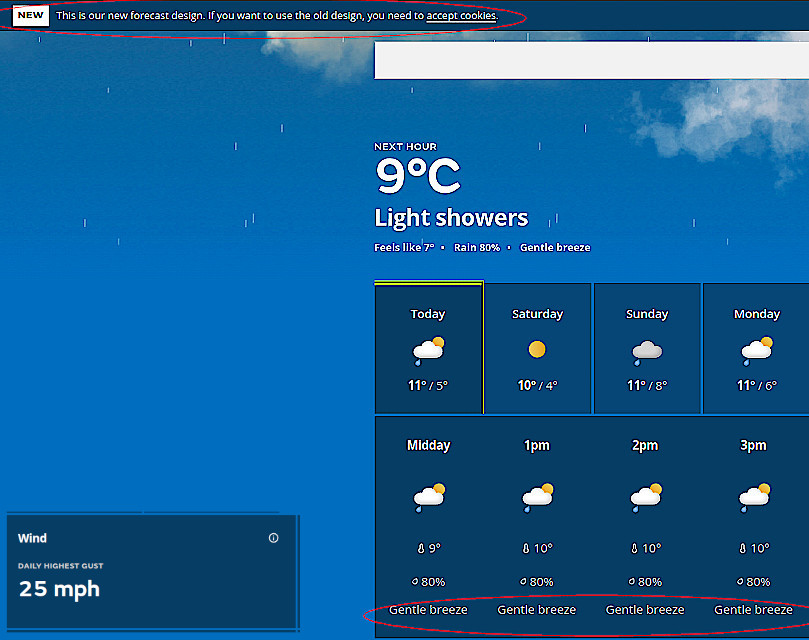Click the Midday hour label
Screen dimensions: 809x640
pyautogui.click(x=428, y=445)
